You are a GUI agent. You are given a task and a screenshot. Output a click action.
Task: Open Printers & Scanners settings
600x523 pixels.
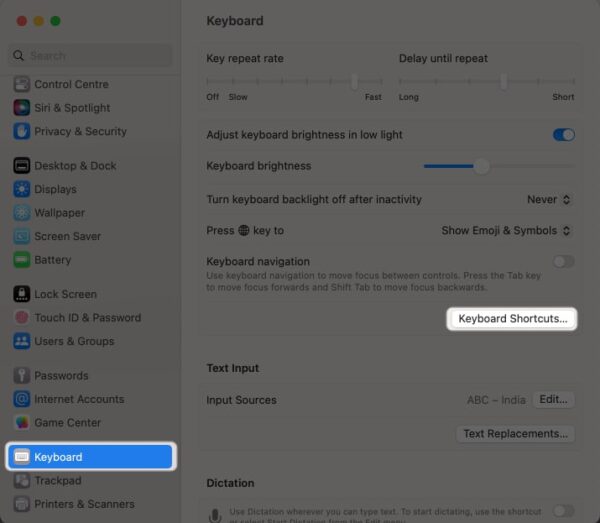(83, 504)
